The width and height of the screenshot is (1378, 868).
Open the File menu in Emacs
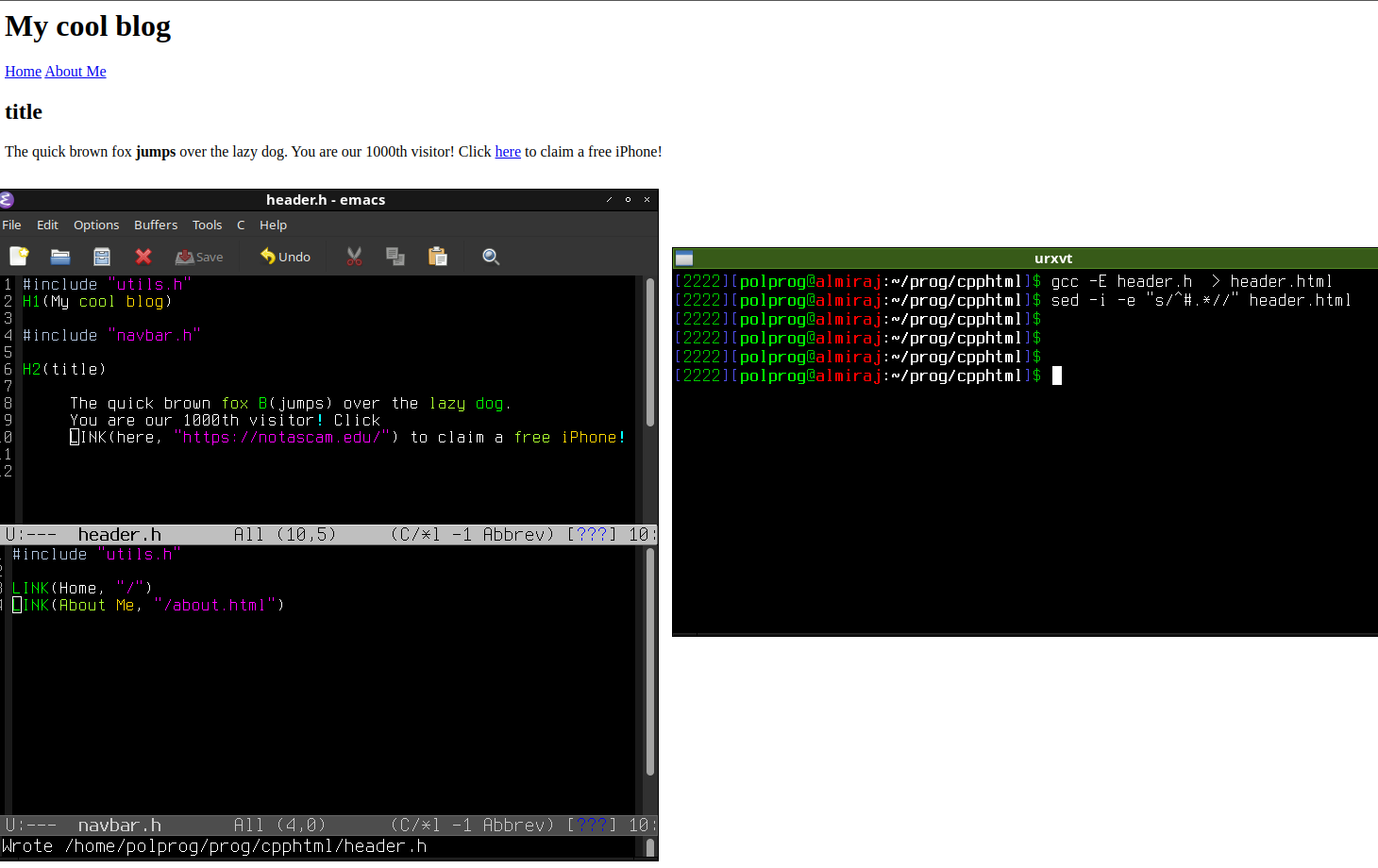[11, 225]
